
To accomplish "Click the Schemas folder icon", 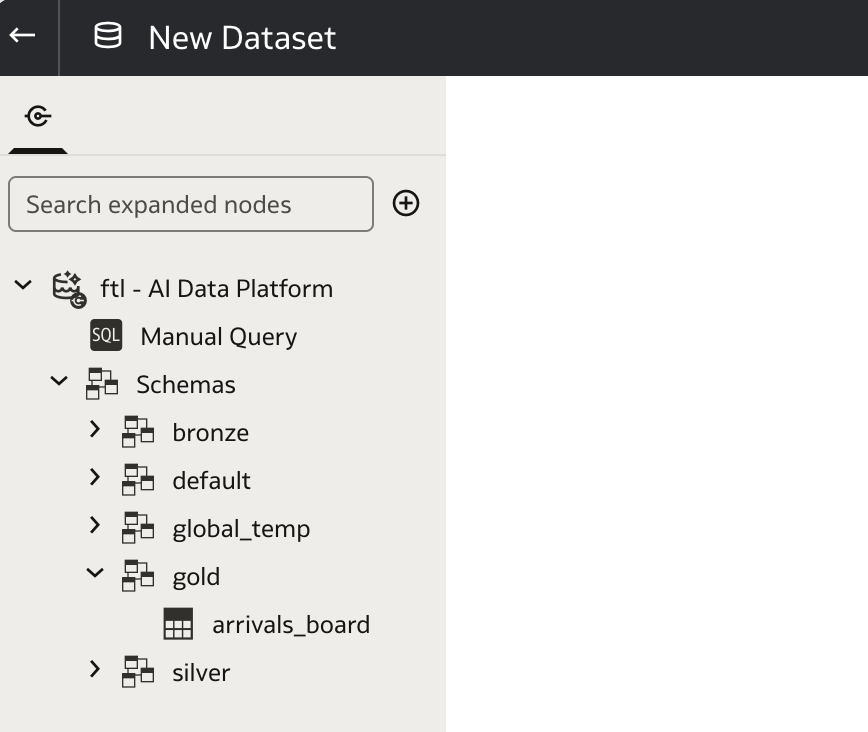I will coord(102,383).
